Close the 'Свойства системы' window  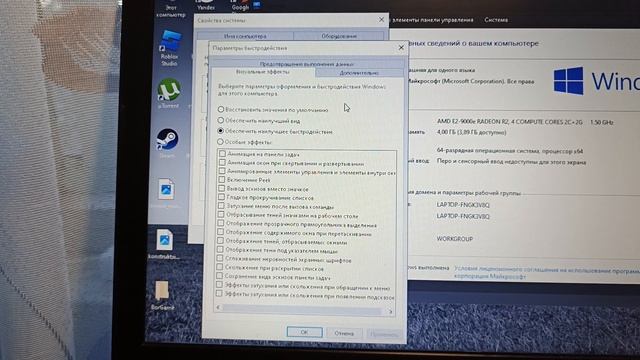[381, 19]
